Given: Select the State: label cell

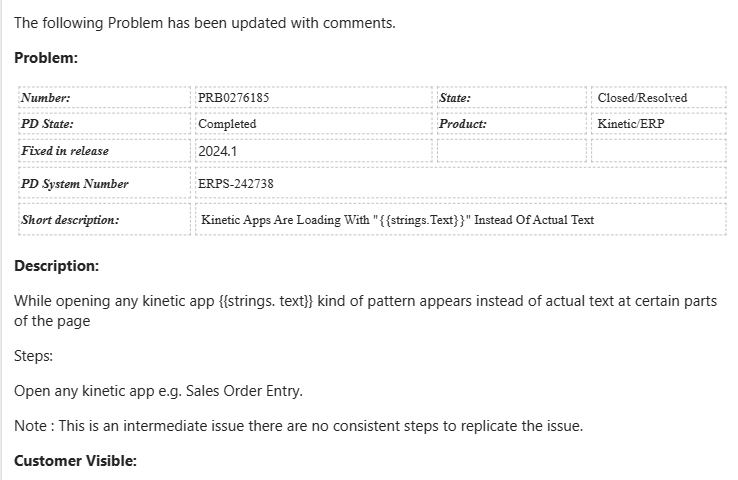Looking at the screenshot, I should point(455,98).
